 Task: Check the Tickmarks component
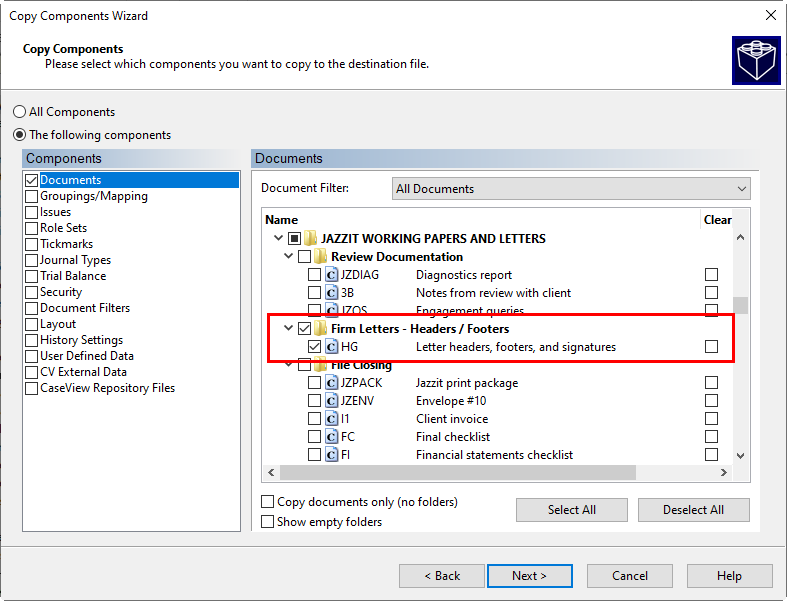click(31, 244)
